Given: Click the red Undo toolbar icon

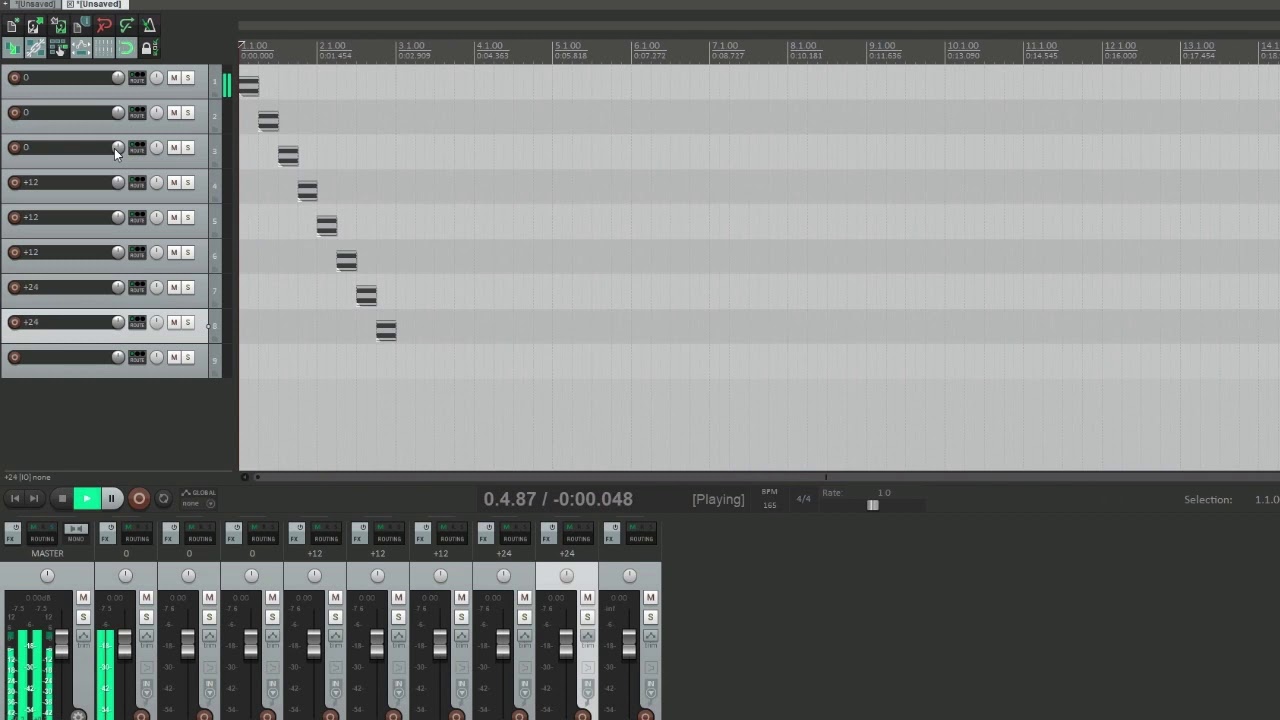Looking at the screenshot, I should pyautogui.click(x=104, y=26).
